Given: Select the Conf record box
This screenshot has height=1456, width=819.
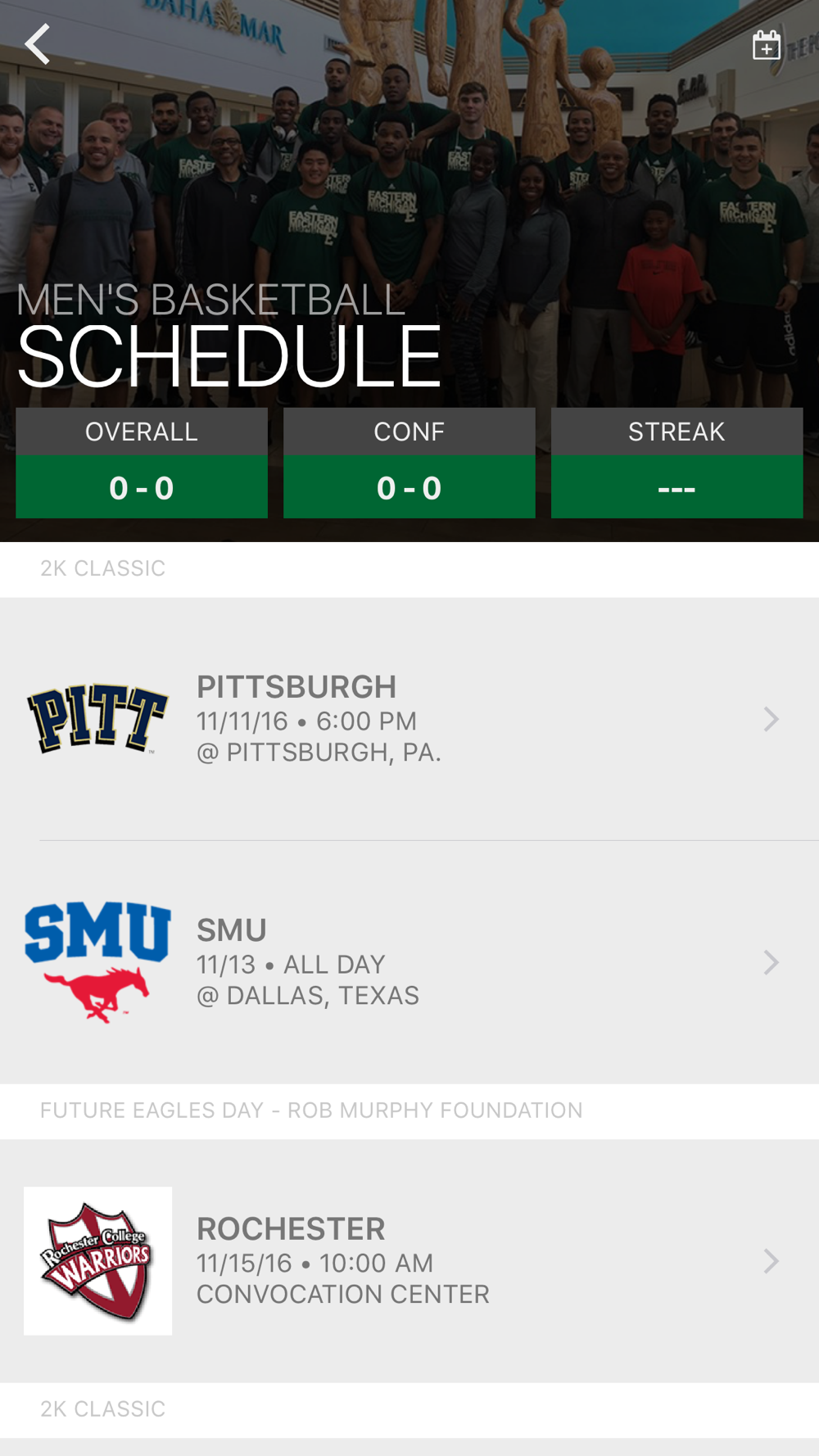Looking at the screenshot, I should (409, 463).
